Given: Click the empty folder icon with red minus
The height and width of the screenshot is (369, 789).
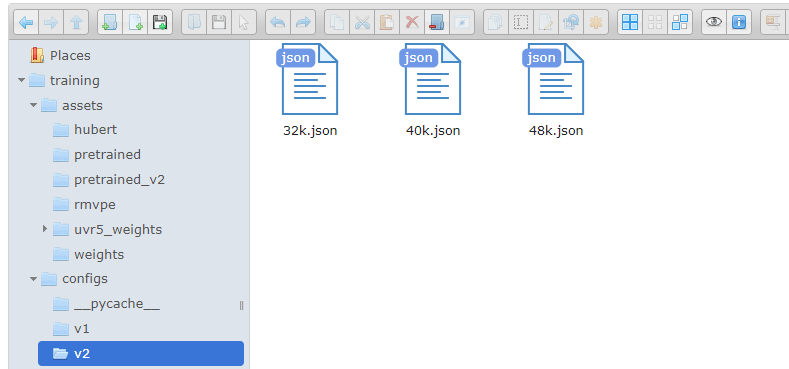Looking at the screenshot, I should 437,22.
